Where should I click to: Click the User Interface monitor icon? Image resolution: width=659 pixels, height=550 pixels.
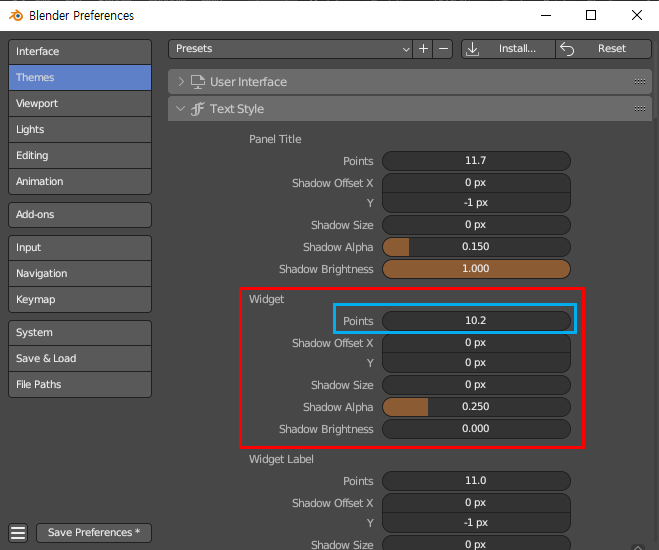point(198,82)
